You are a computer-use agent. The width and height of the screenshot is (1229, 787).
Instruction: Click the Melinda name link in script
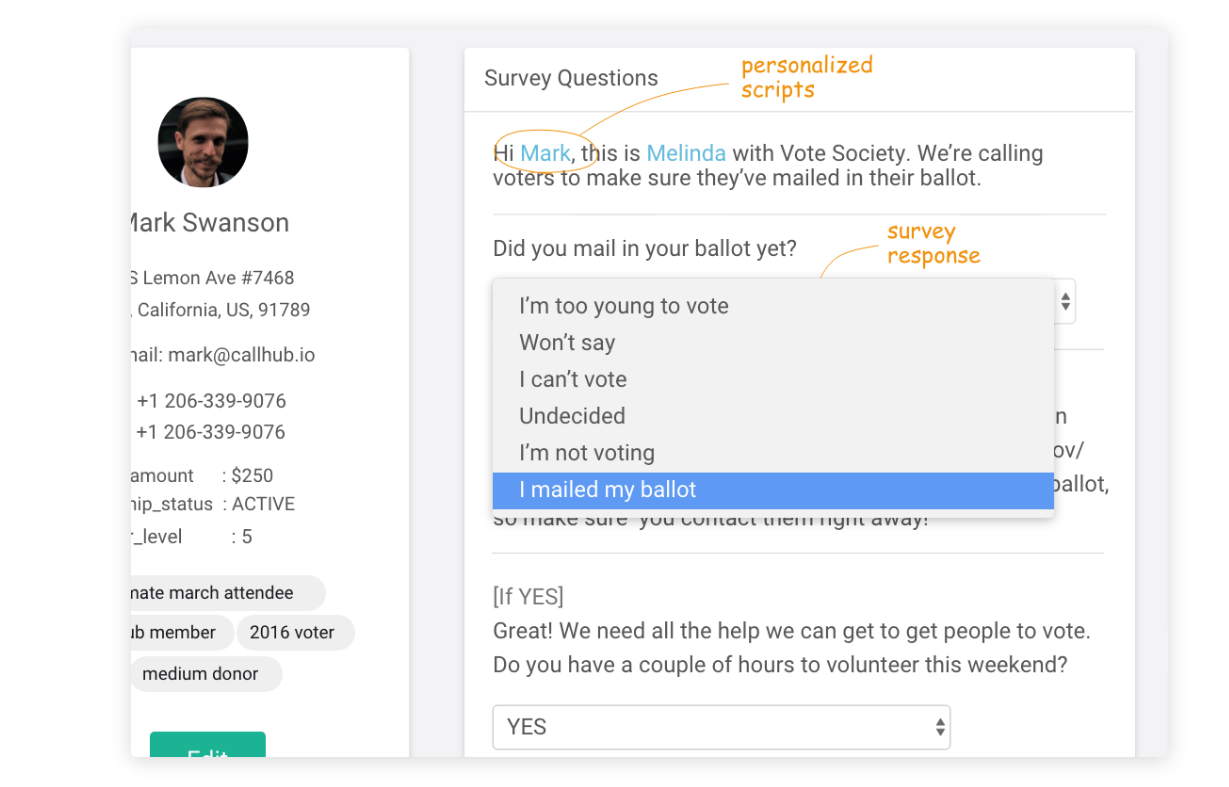pos(686,153)
